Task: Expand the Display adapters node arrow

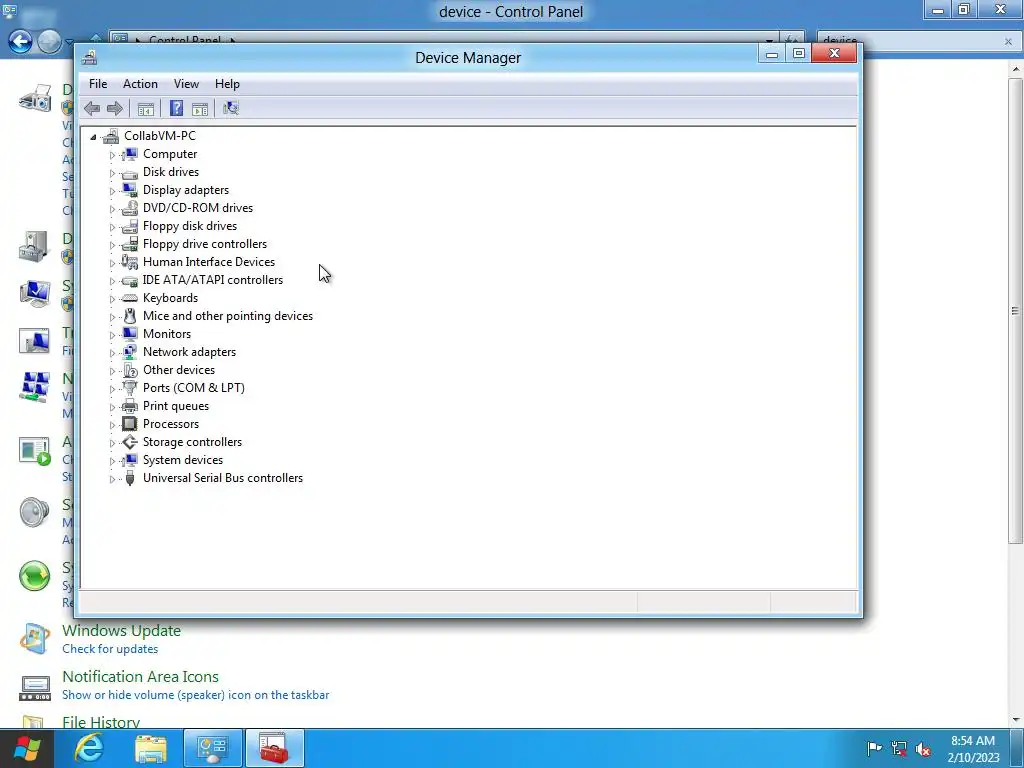Action: point(112,191)
